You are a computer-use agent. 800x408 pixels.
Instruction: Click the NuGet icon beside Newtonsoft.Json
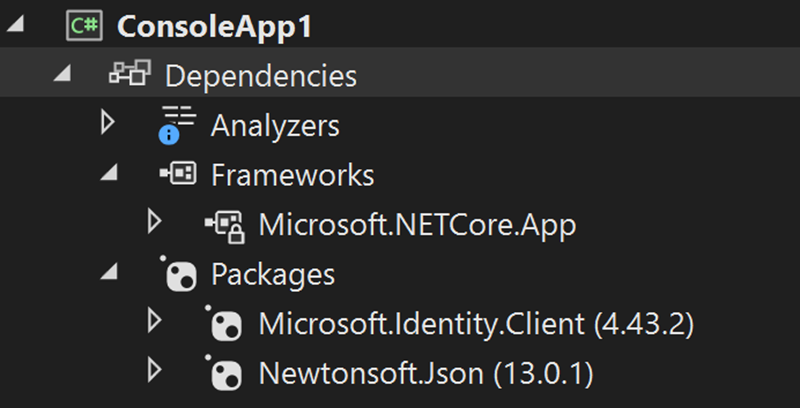point(223,372)
